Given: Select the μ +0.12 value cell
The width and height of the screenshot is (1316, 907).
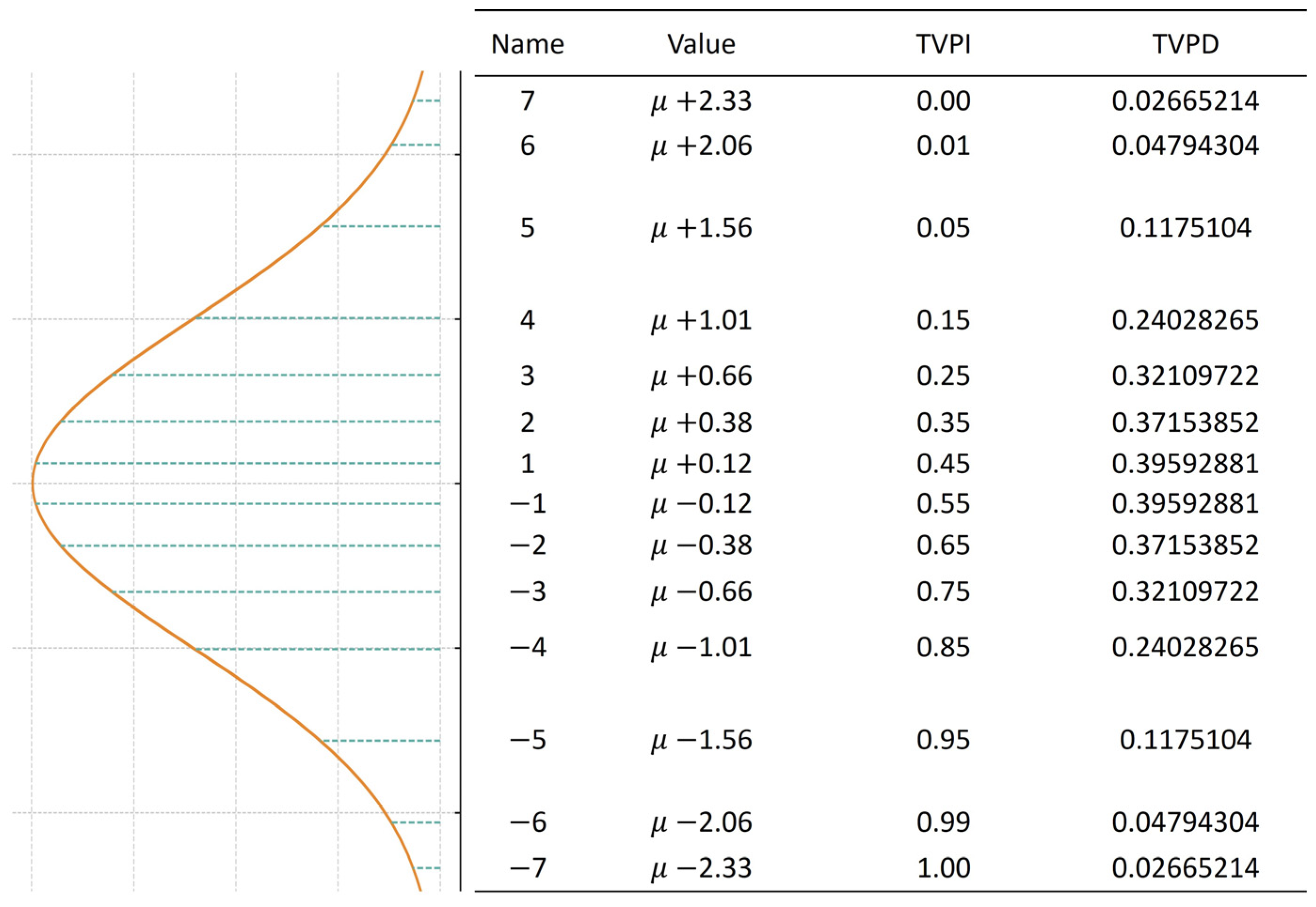Looking at the screenshot, I should 701,464.
